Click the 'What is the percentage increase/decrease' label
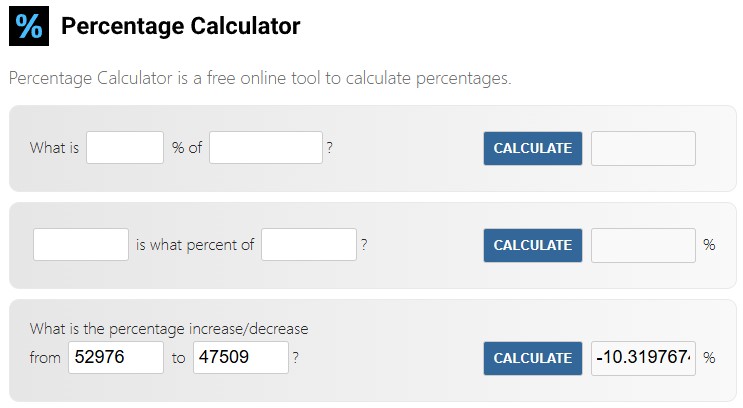The image size is (743, 408). [x=169, y=329]
